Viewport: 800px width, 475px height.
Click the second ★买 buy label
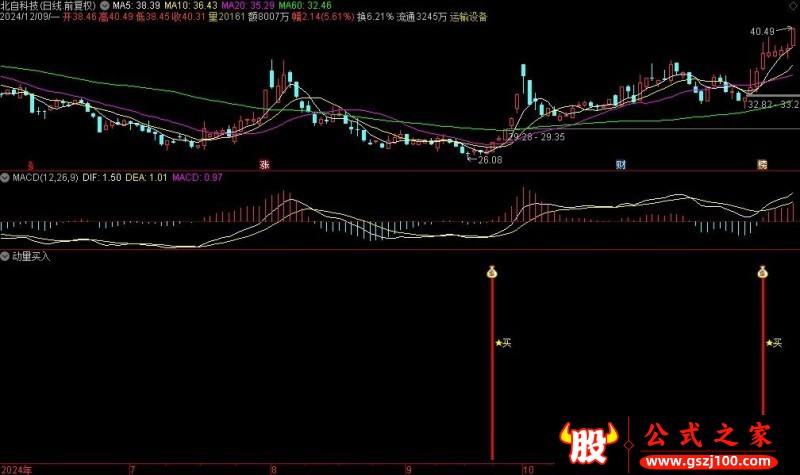pos(774,343)
